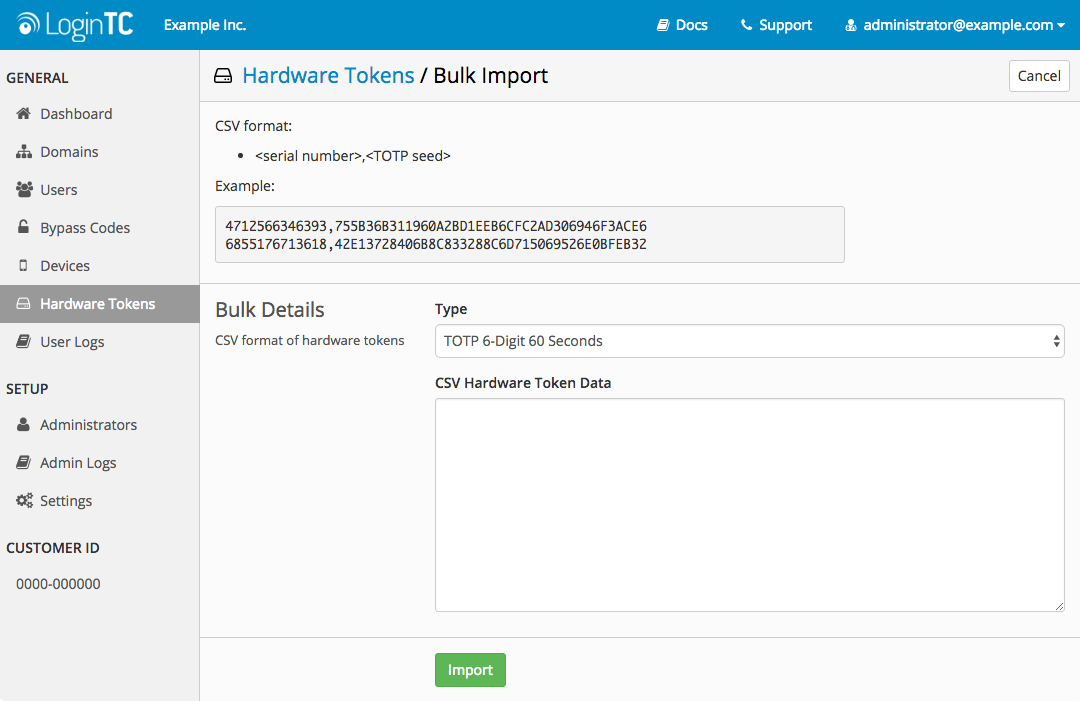Click inside the CSV Hardware Token Data textarea

point(749,505)
